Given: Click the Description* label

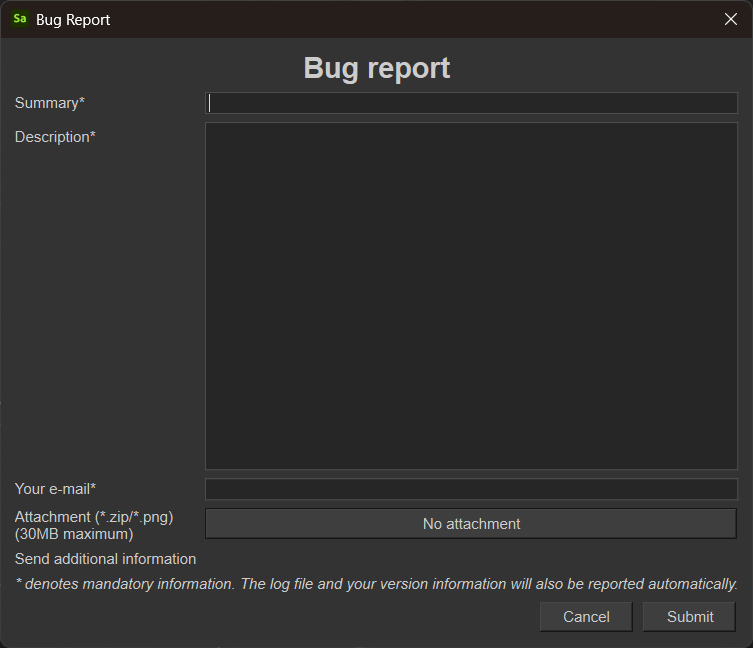Looking at the screenshot, I should pyautogui.click(x=55, y=137).
